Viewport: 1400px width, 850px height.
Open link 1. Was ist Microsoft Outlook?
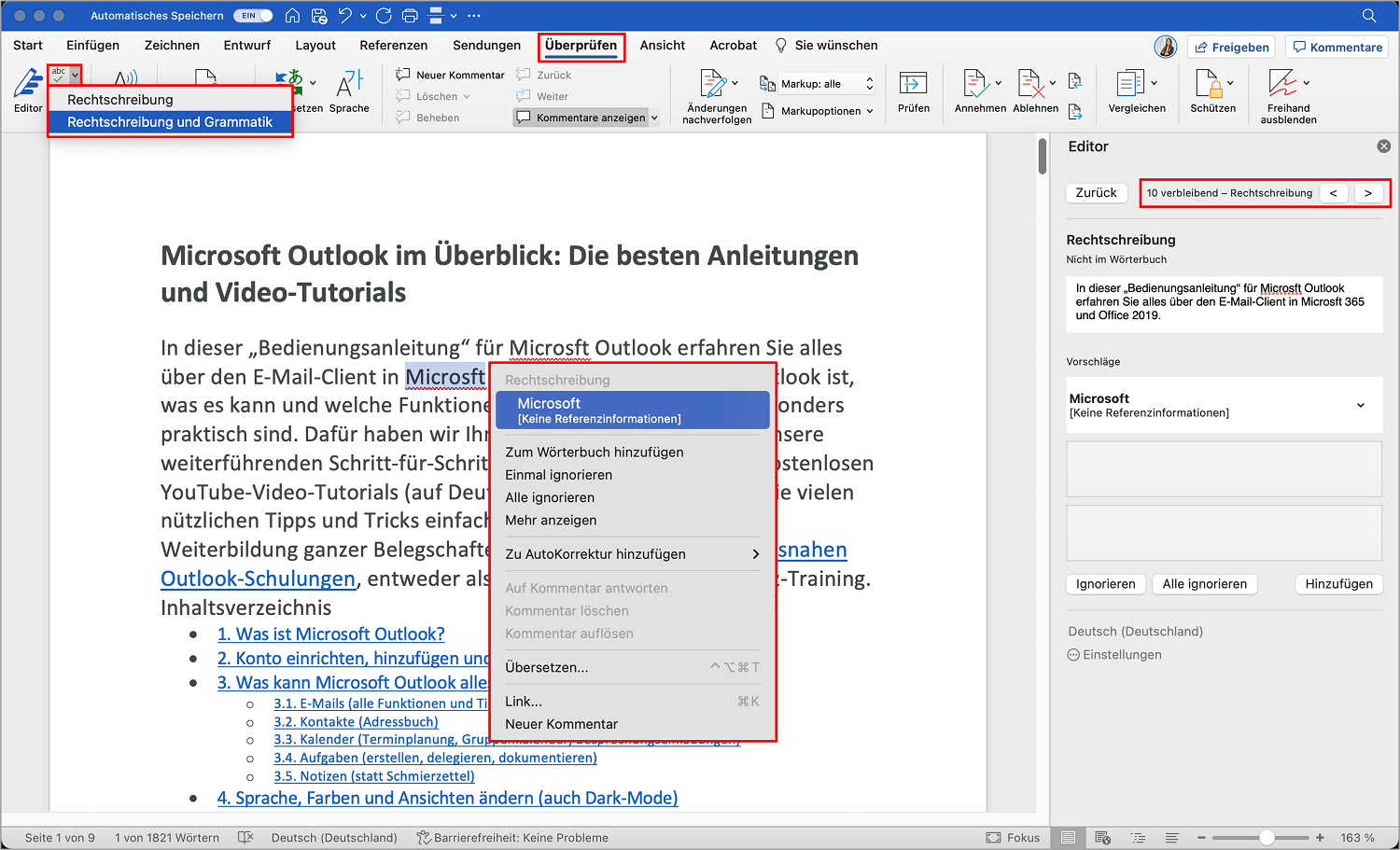click(x=330, y=634)
